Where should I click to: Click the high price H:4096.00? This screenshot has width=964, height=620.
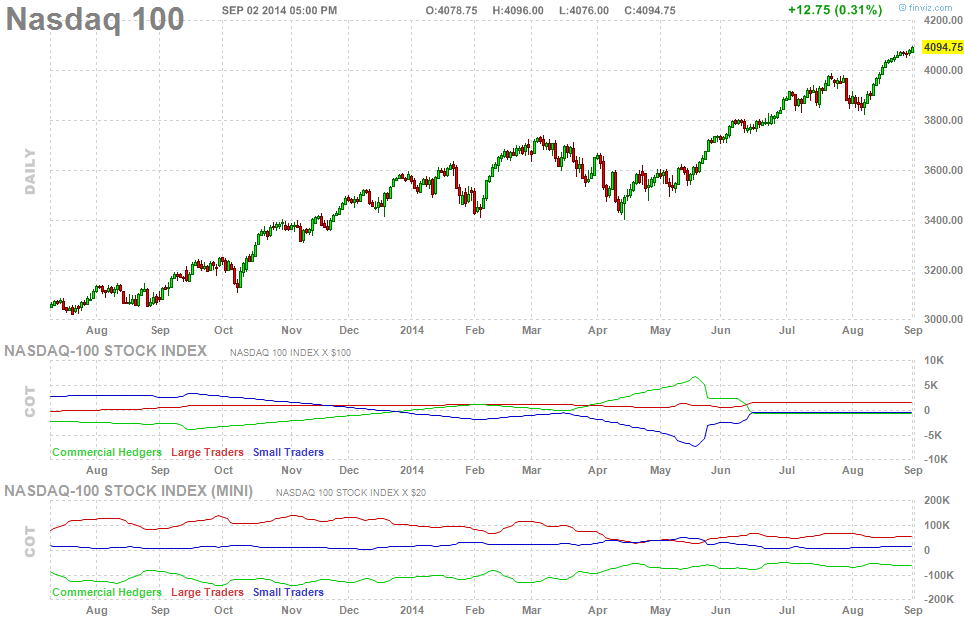518,10
